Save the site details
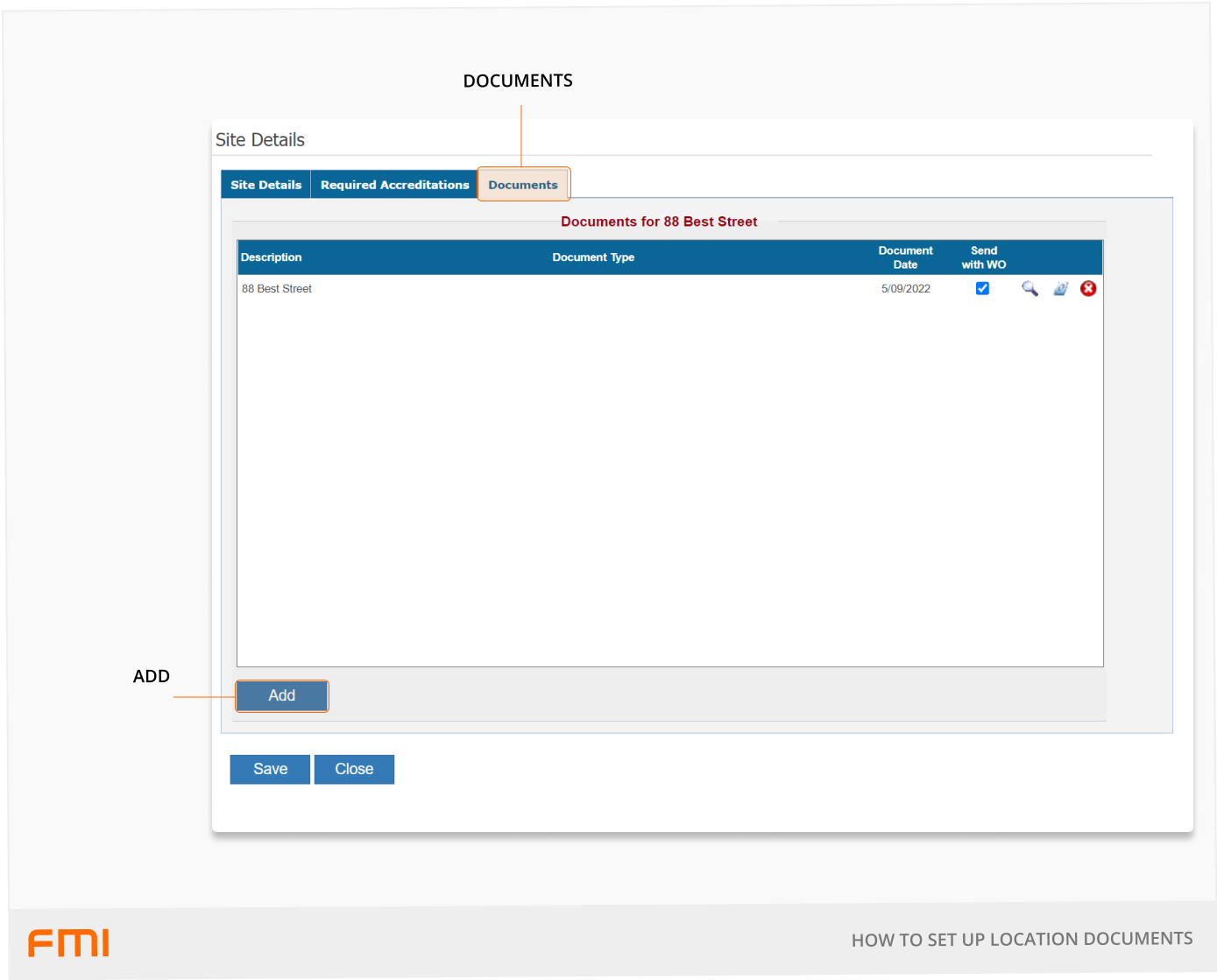This screenshot has height=980, width=1217. click(270, 769)
